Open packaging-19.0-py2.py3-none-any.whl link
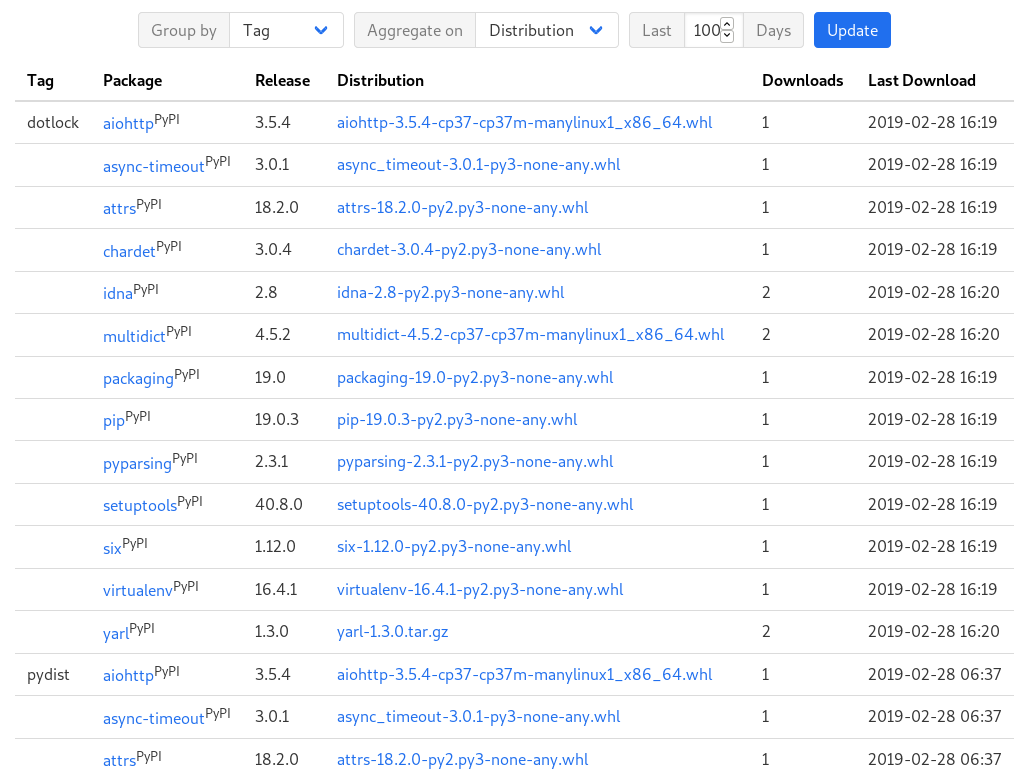Viewport: 1031px width, 779px height. click(475, 377)
